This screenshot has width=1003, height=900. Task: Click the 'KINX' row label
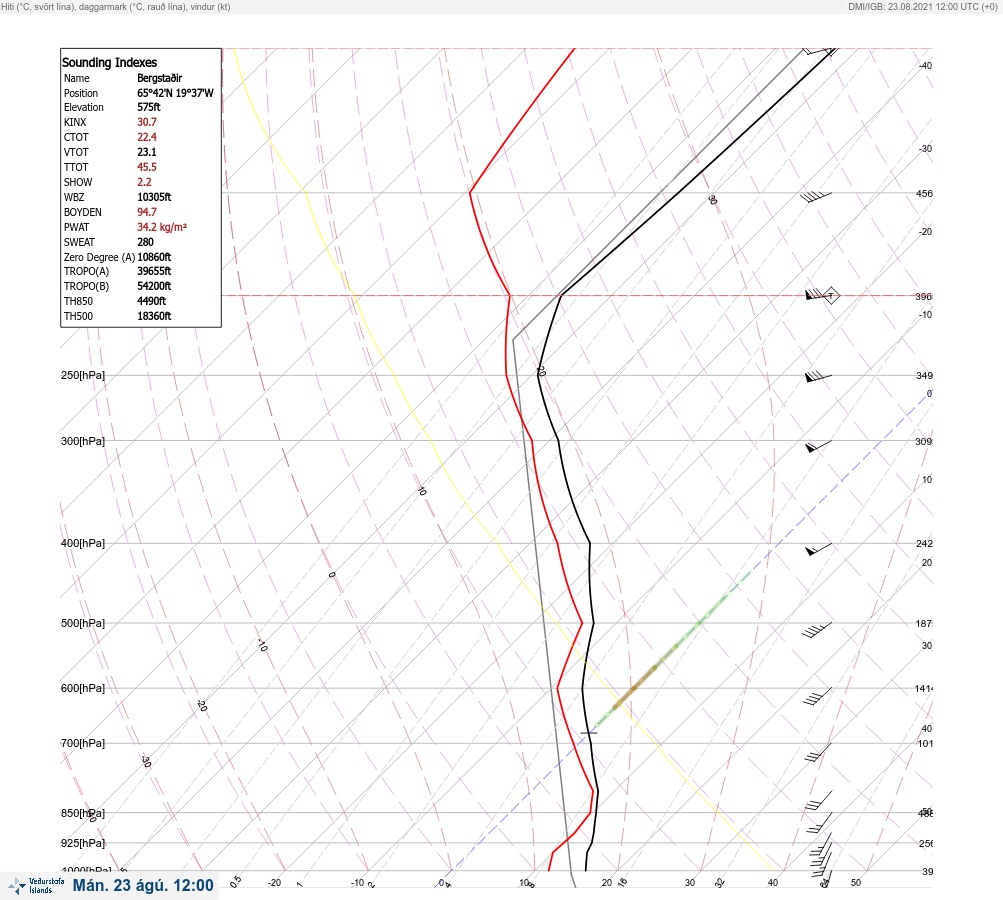click(75, 122)
